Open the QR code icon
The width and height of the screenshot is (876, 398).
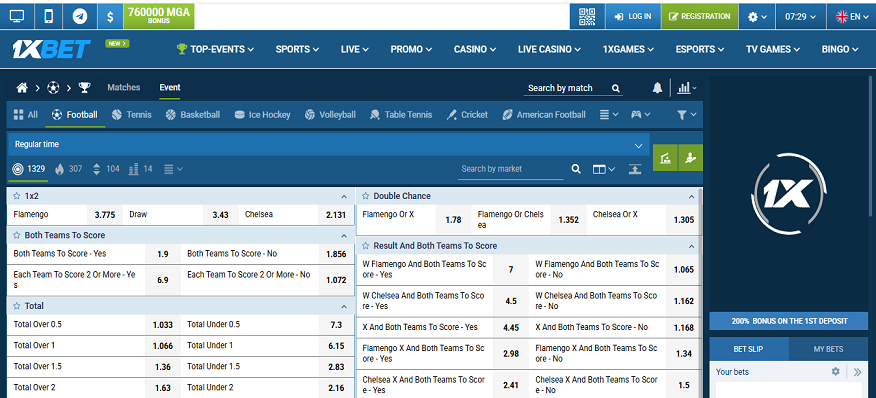coord(587,17)
